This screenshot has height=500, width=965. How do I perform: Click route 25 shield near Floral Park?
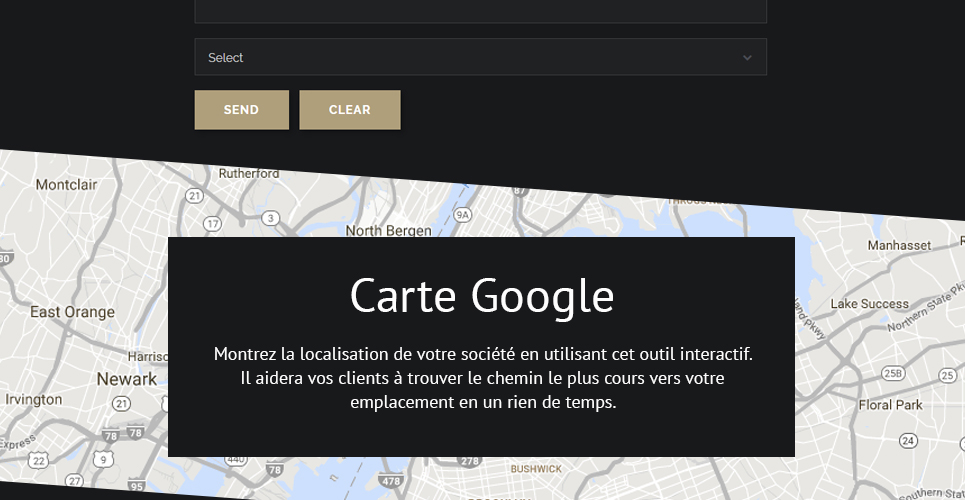click(947, 375)
